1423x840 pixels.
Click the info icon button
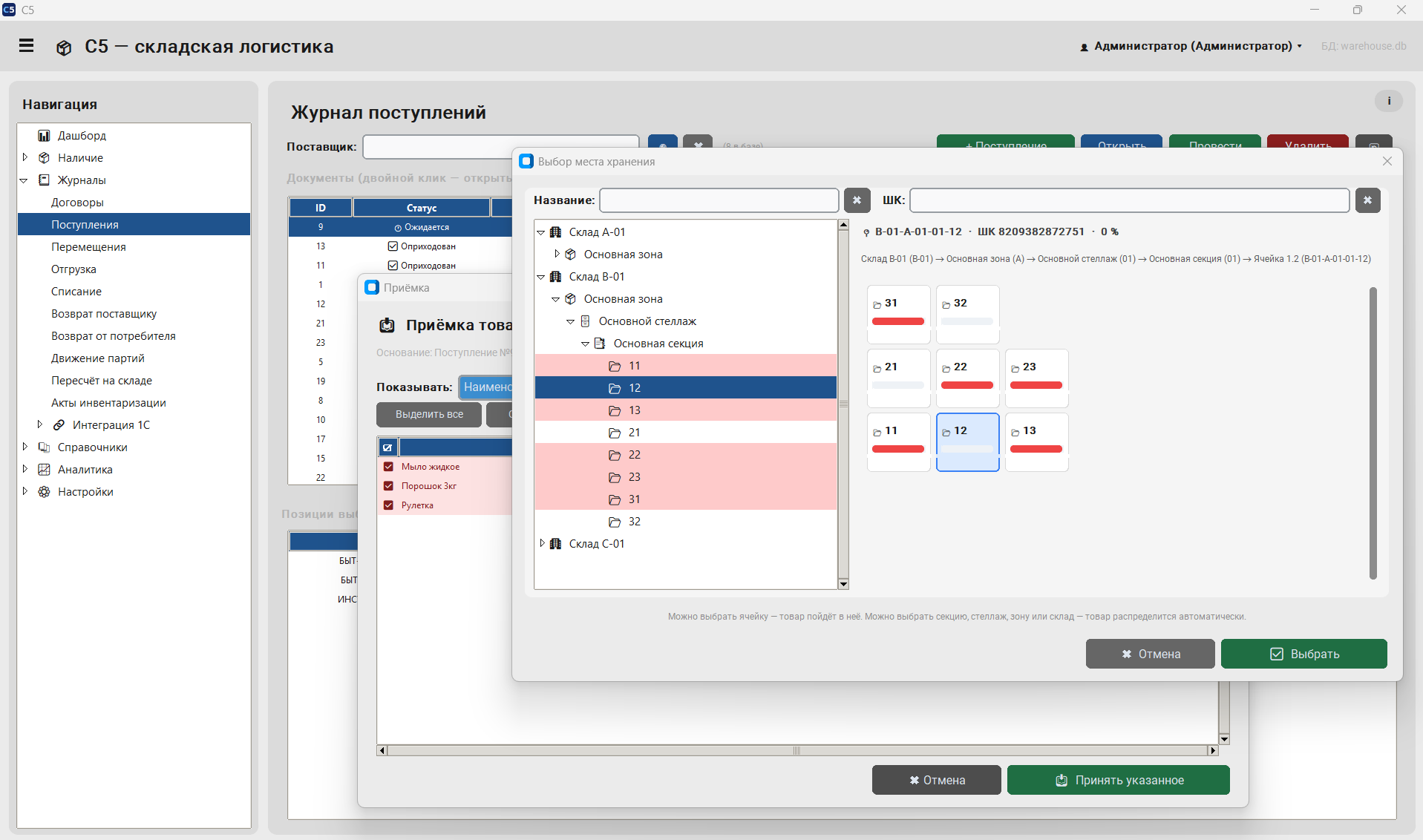[x=1389, y=101]
